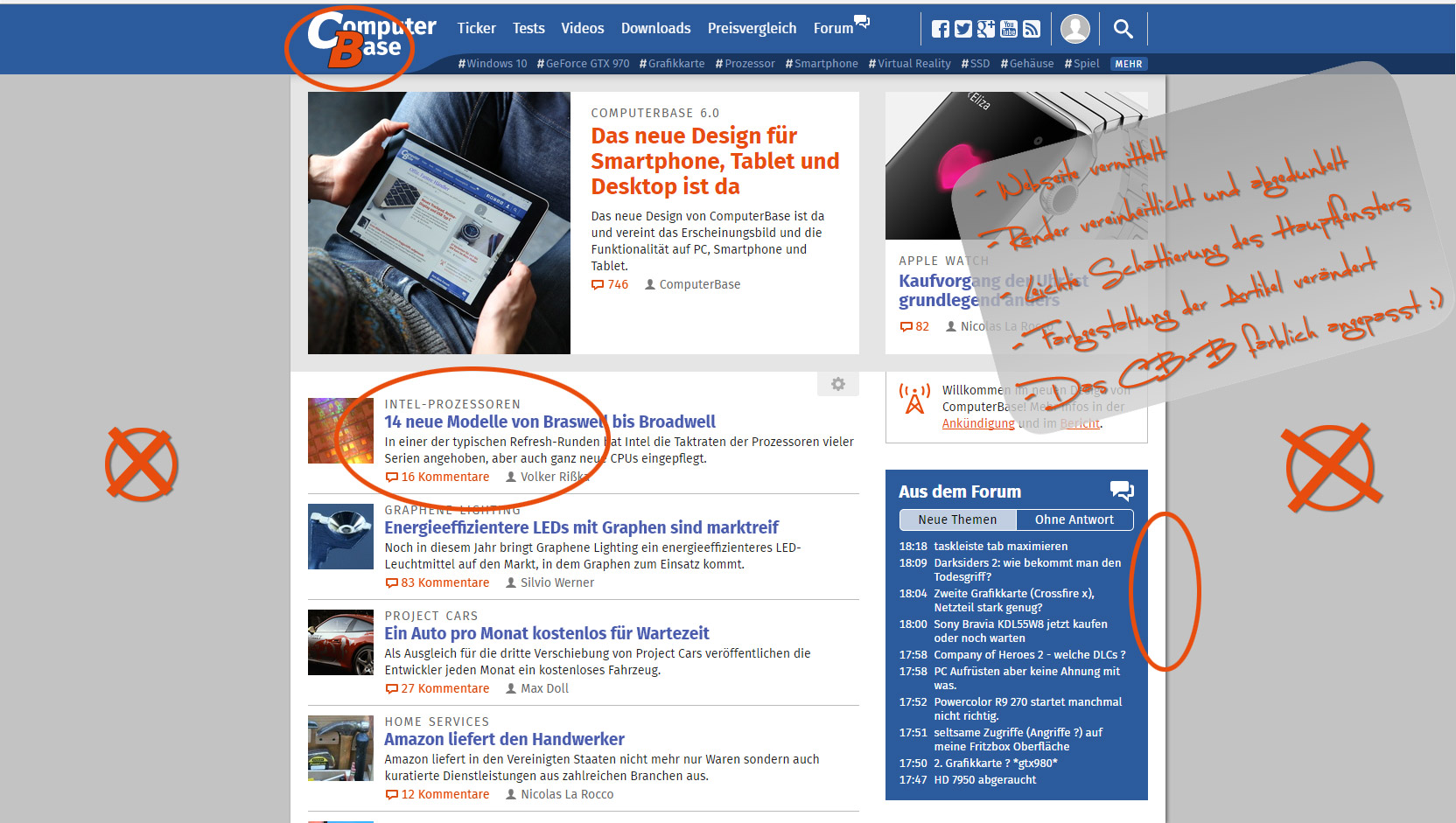Click comment icon before 83 Kommentare
The image size is (1456, 823).
click(x=392, y=583)
